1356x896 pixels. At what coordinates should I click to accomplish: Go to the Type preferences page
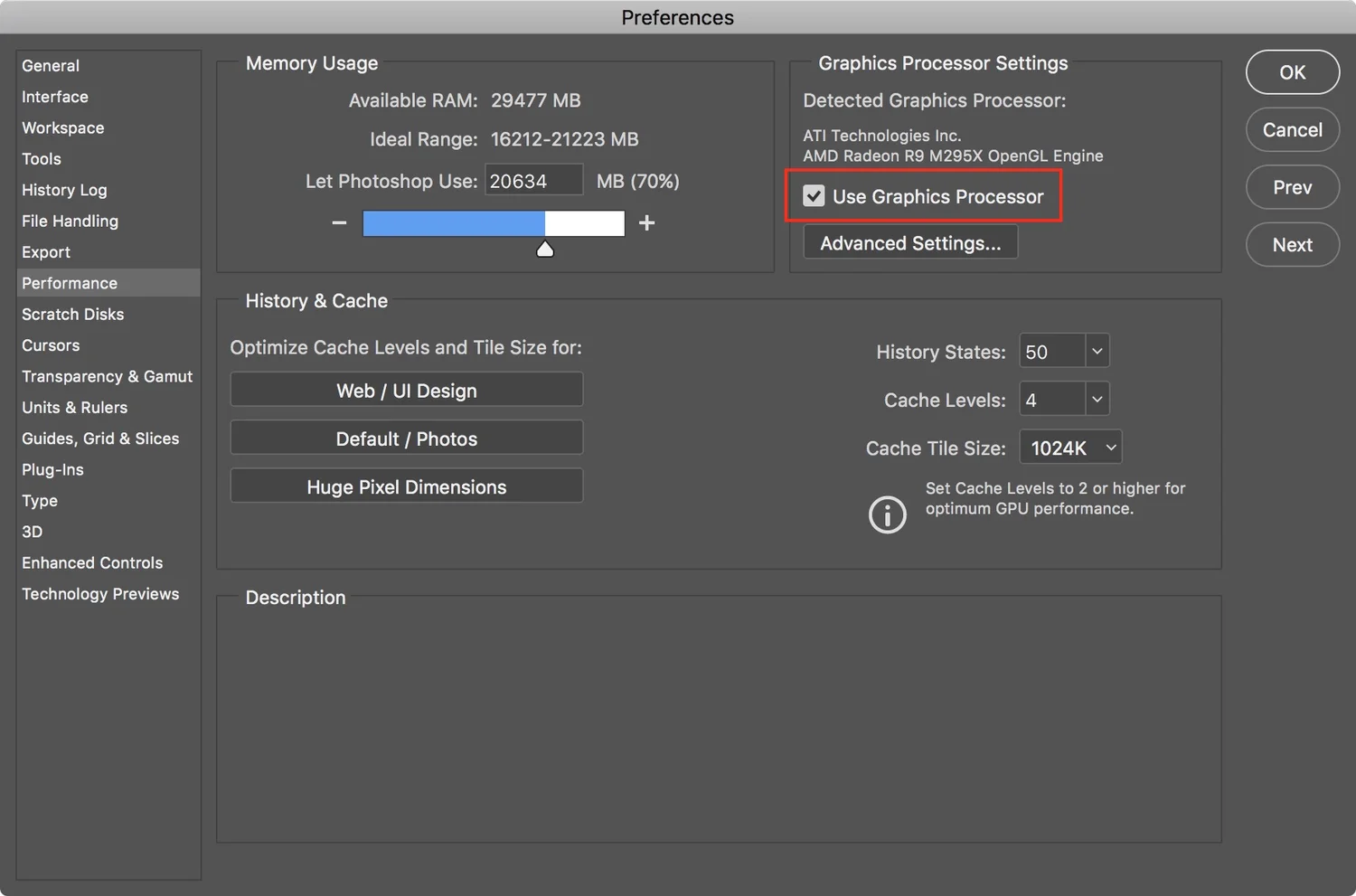(39, 500)
